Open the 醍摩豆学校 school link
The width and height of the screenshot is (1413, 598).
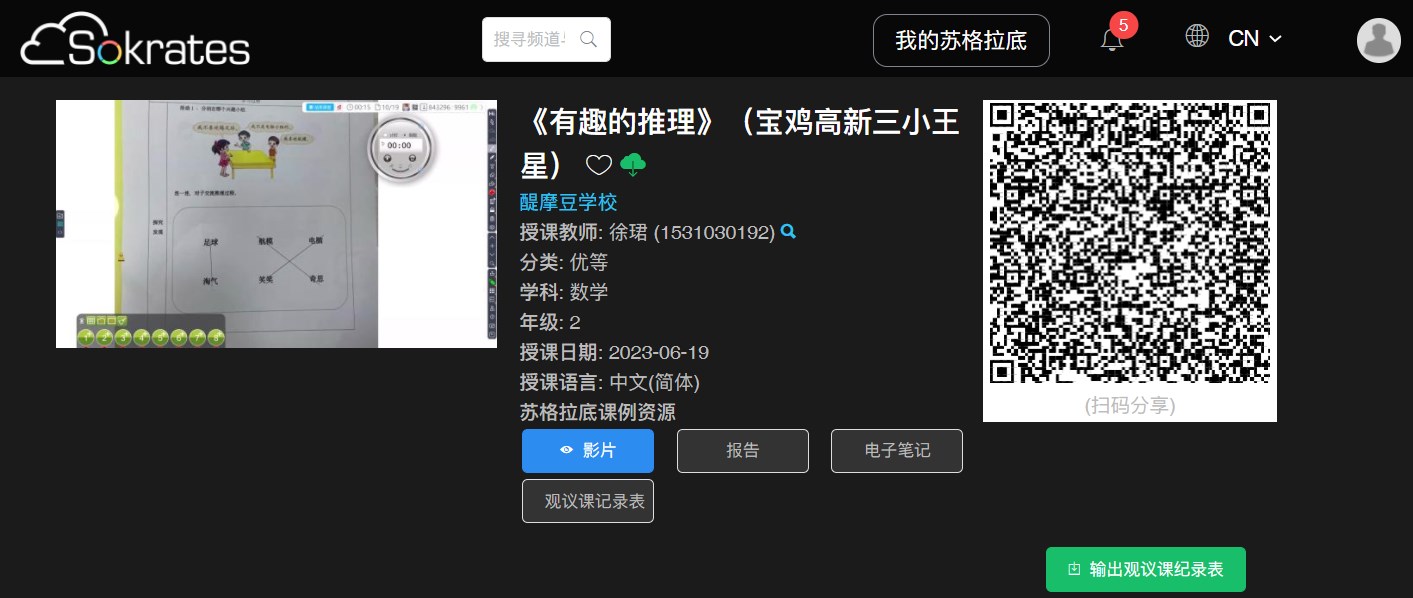(569, 202)
